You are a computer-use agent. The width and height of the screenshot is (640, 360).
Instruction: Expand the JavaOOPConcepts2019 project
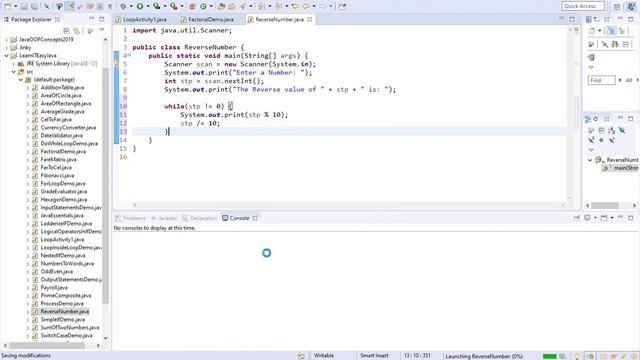tap(6, 40)
